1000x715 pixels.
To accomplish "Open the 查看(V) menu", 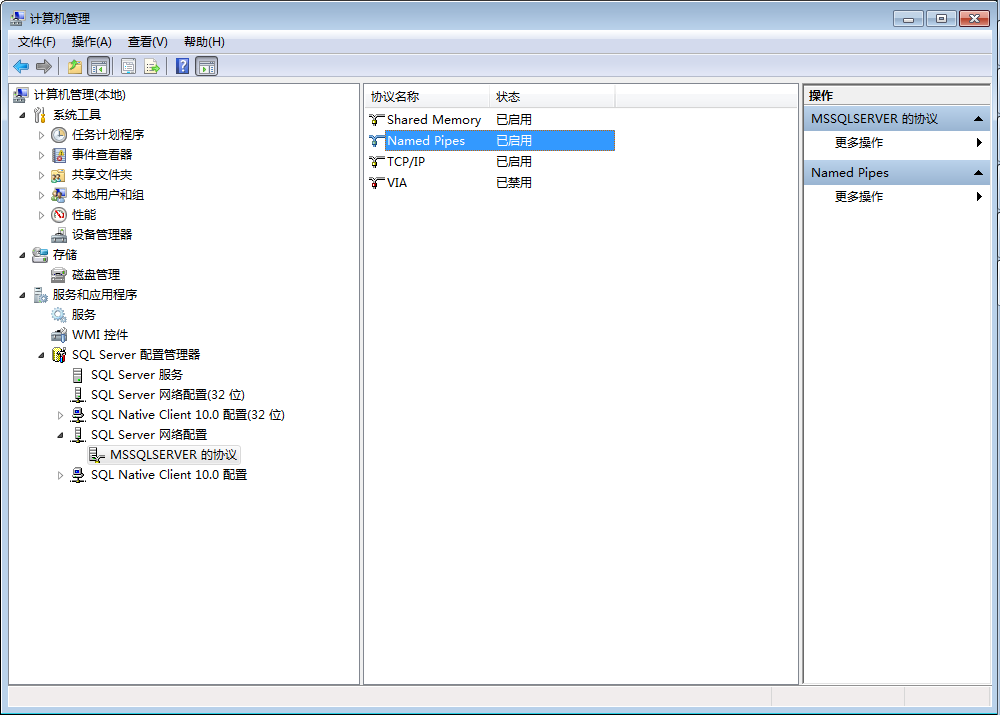I will pyautogui.click(x=147, y=41).
